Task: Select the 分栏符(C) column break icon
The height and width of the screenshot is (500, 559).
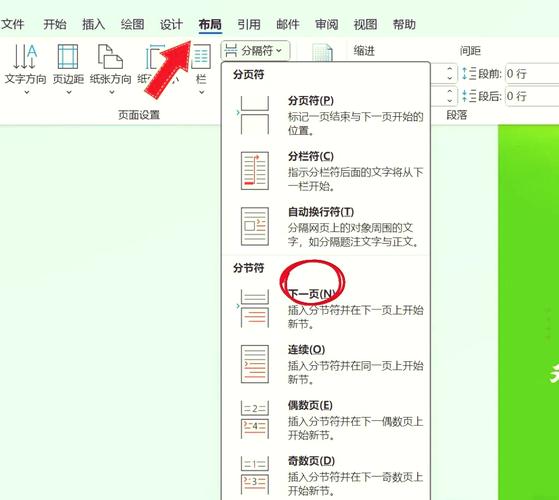Action: click(255, 171)
